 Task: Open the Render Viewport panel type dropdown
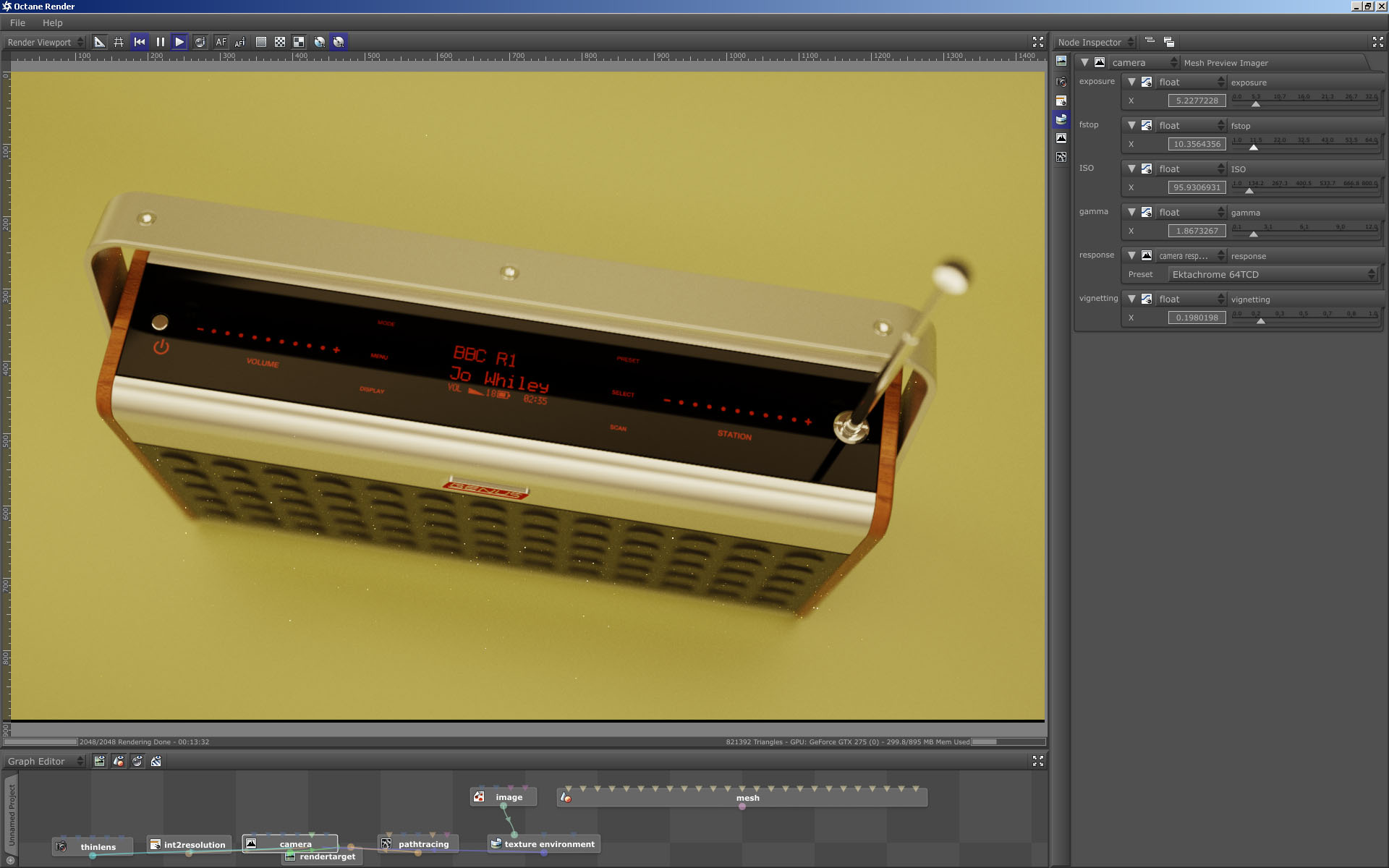tap(45, 42)
